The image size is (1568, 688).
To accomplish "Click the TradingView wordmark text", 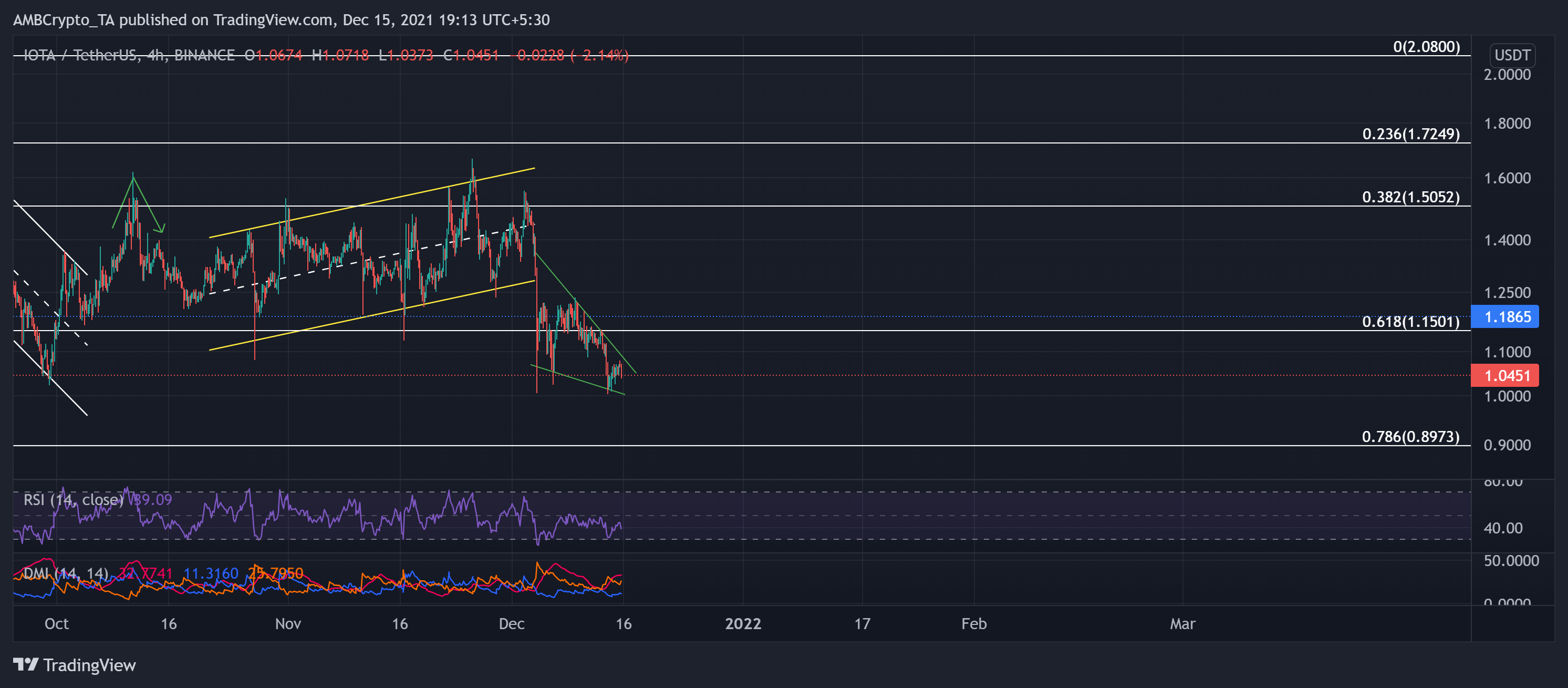I will click(x=89, y=665).
